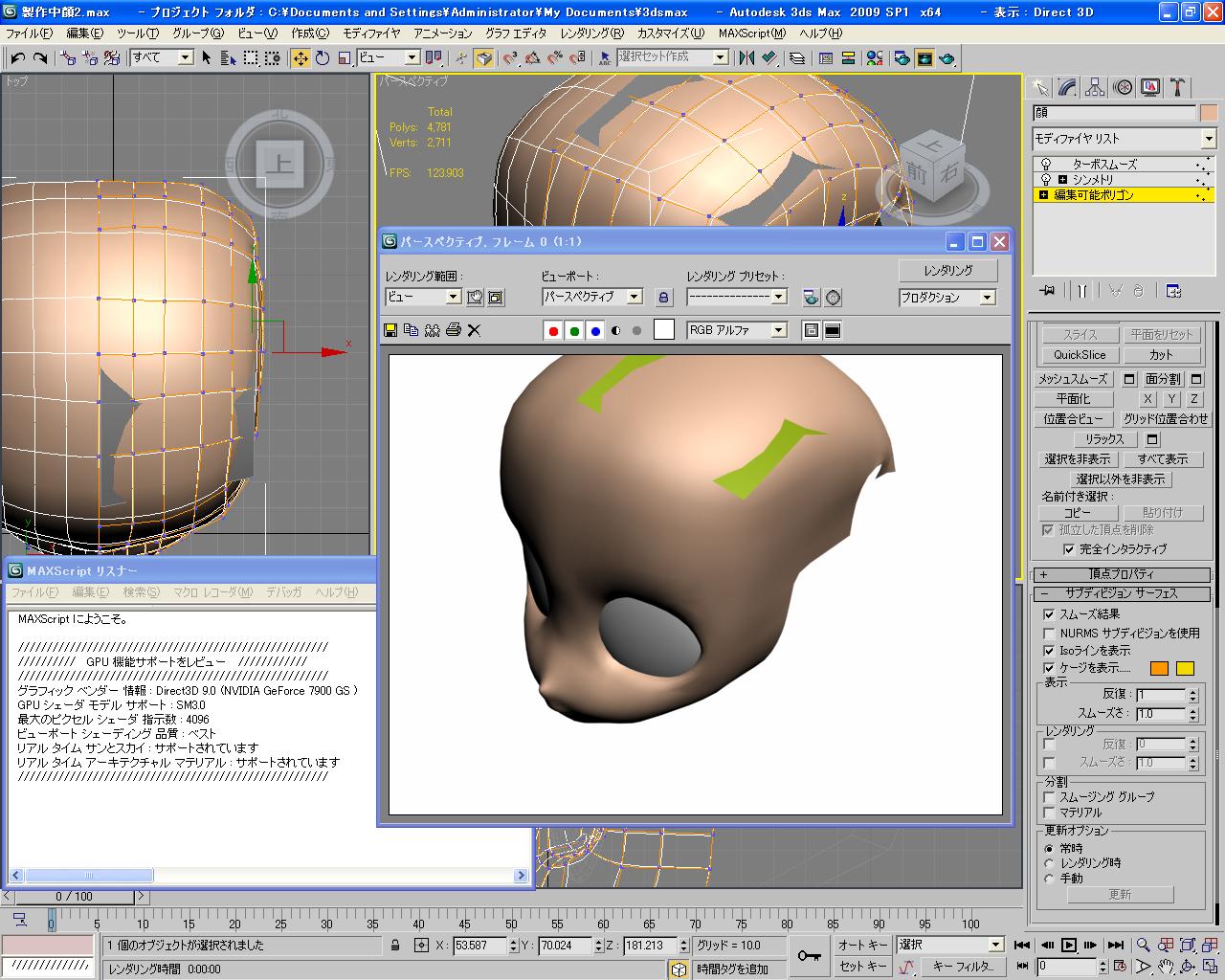
Task: Save rendered image with disk icon
Action: tap(390, 330)
